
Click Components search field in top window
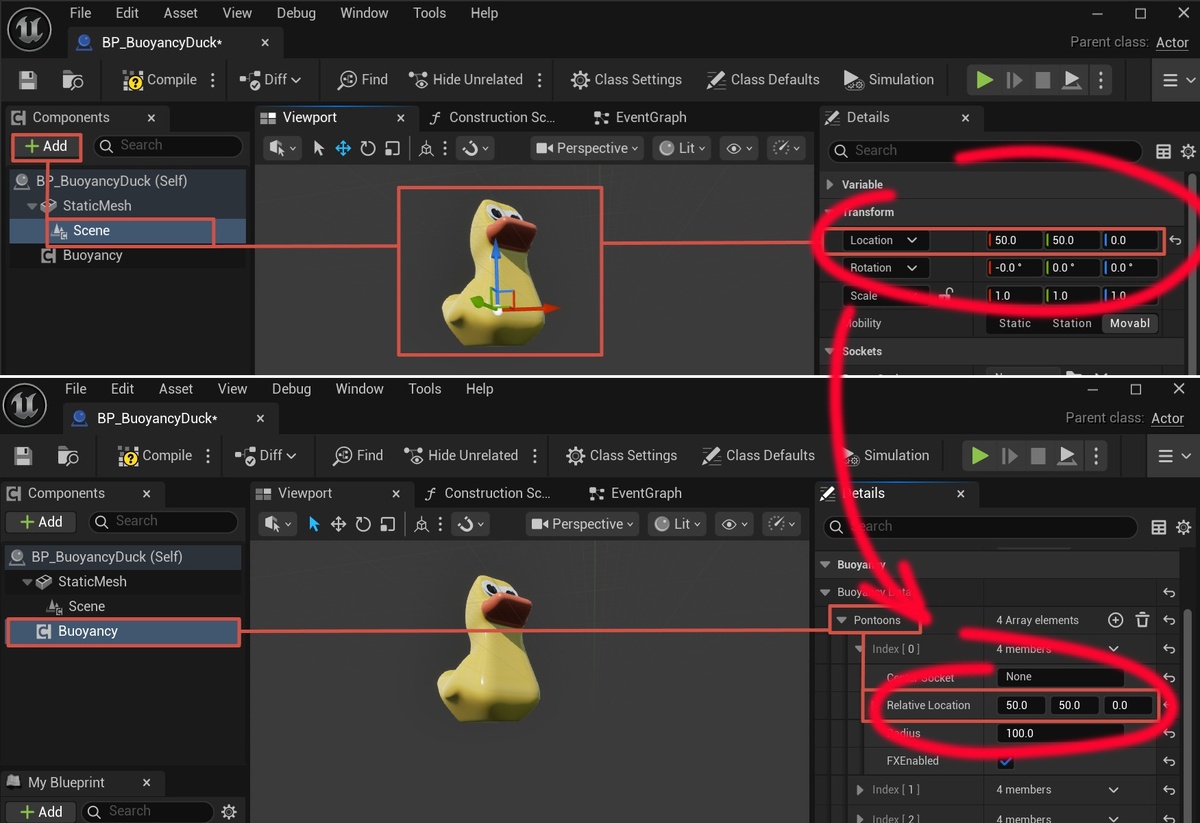[x=168, y=146]
